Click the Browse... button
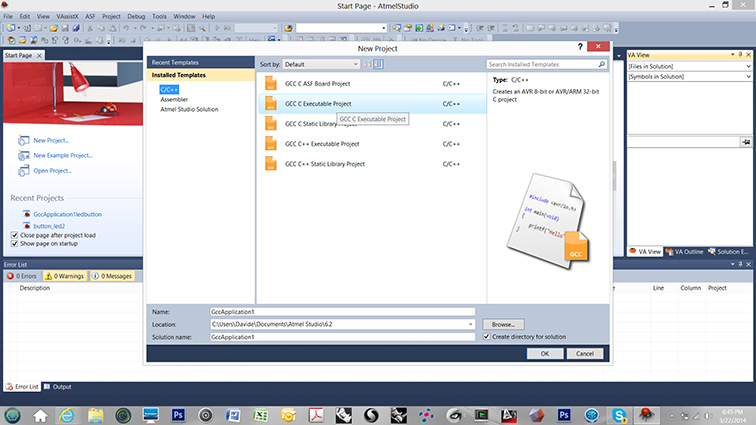 pyautogui.click(x=503, y=325)
